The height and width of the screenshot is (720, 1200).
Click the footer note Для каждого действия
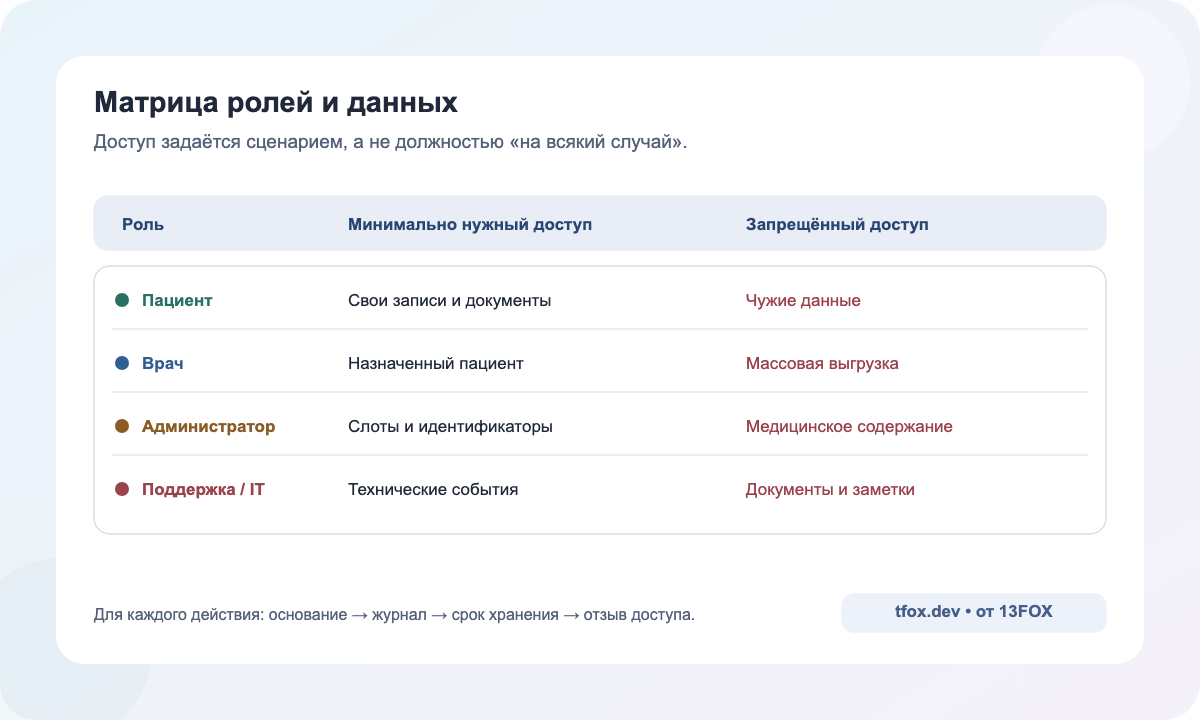click(394, 614)
